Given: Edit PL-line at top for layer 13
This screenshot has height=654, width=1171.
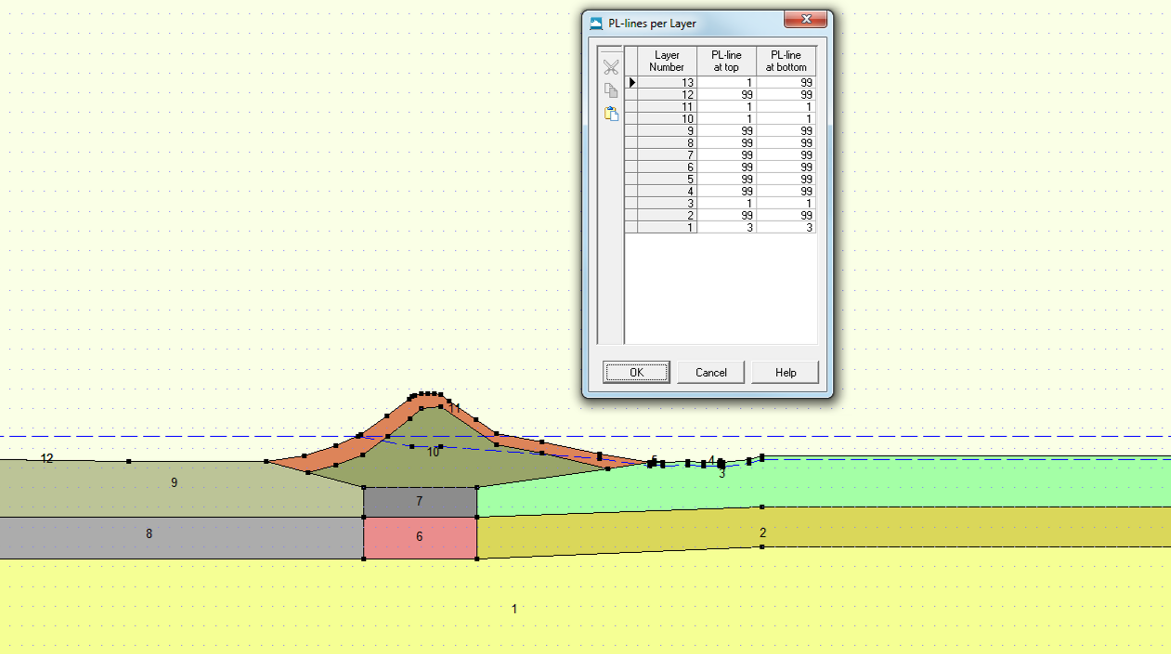Looking at the screenshot, I should [x=726, y=83].
